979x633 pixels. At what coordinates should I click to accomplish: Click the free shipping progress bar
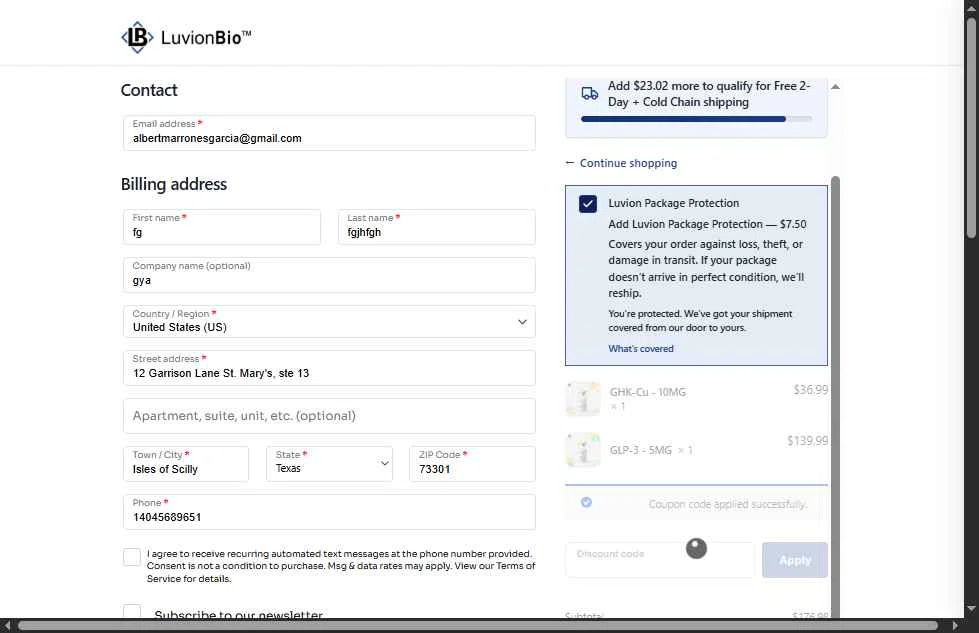click(696, 119)
